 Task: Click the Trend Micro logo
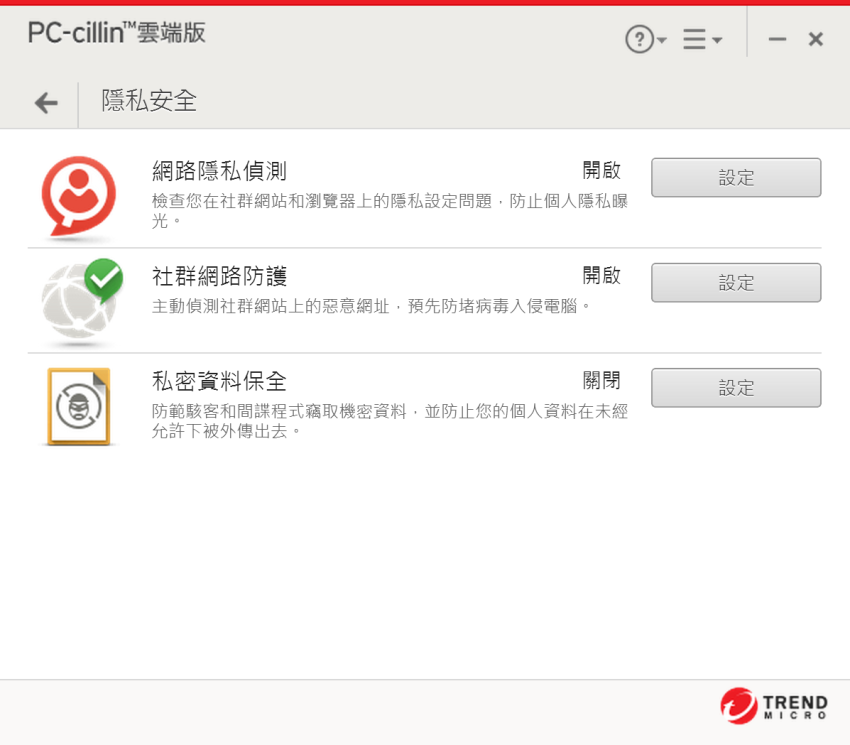pyautogui.click(x=774, y=706)
